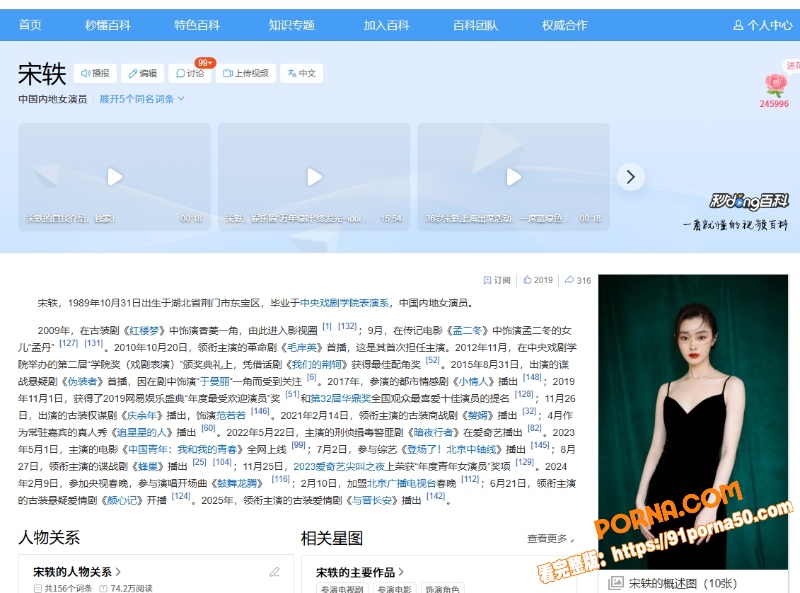This screenshot has width=800, height=593.
Task: Switch language via 中文 button
Action: click(302, 73)
